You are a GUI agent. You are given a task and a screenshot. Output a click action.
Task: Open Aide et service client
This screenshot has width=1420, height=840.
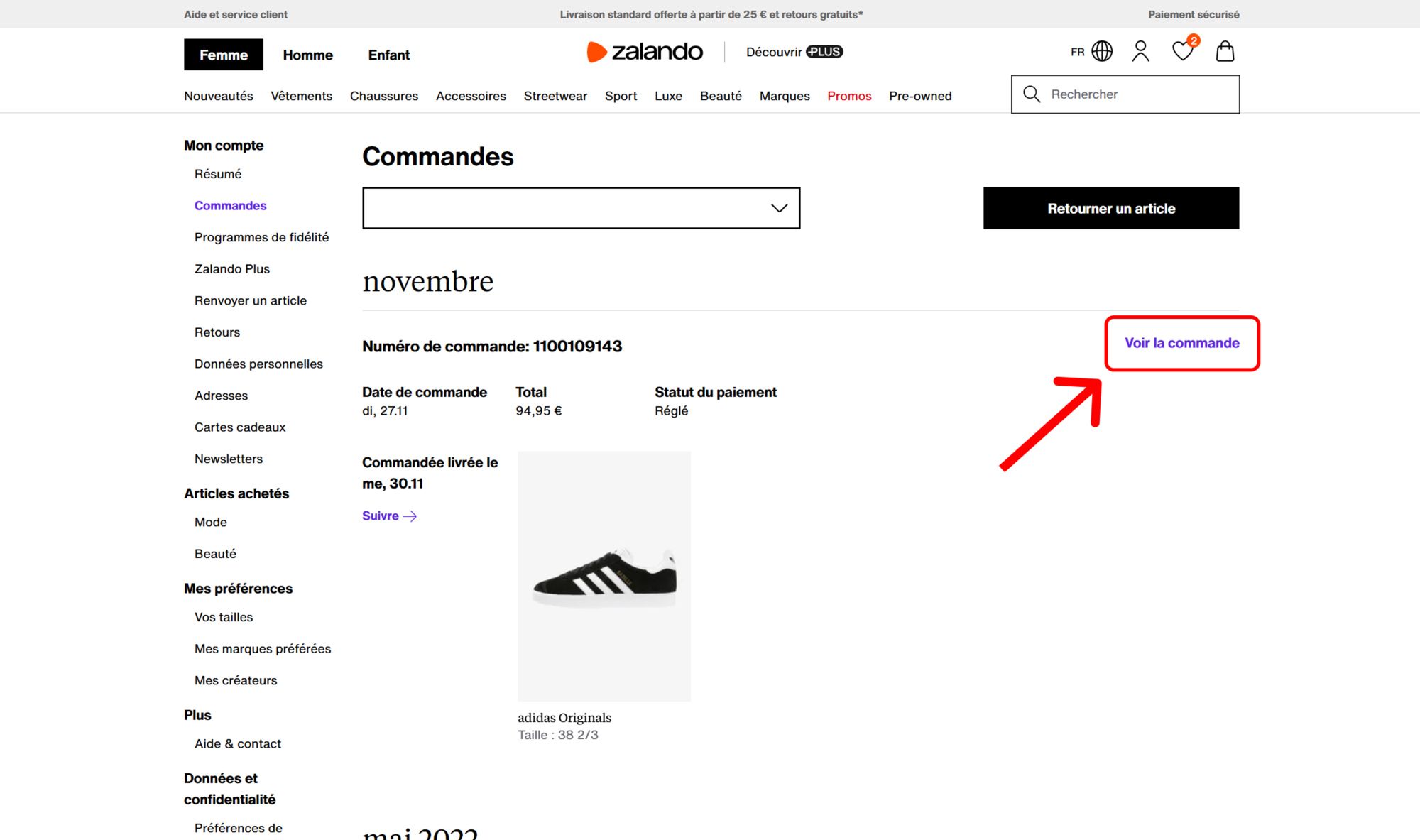[x=236, y=14]
